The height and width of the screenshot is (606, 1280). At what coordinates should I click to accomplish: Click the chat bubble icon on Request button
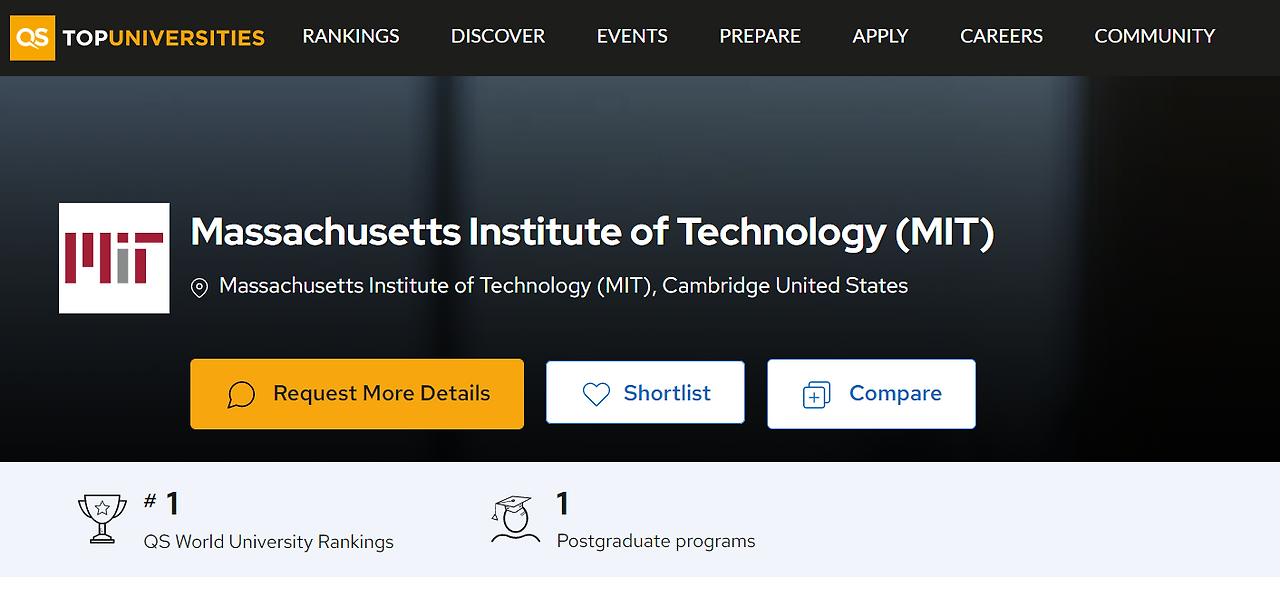point(241,394)
